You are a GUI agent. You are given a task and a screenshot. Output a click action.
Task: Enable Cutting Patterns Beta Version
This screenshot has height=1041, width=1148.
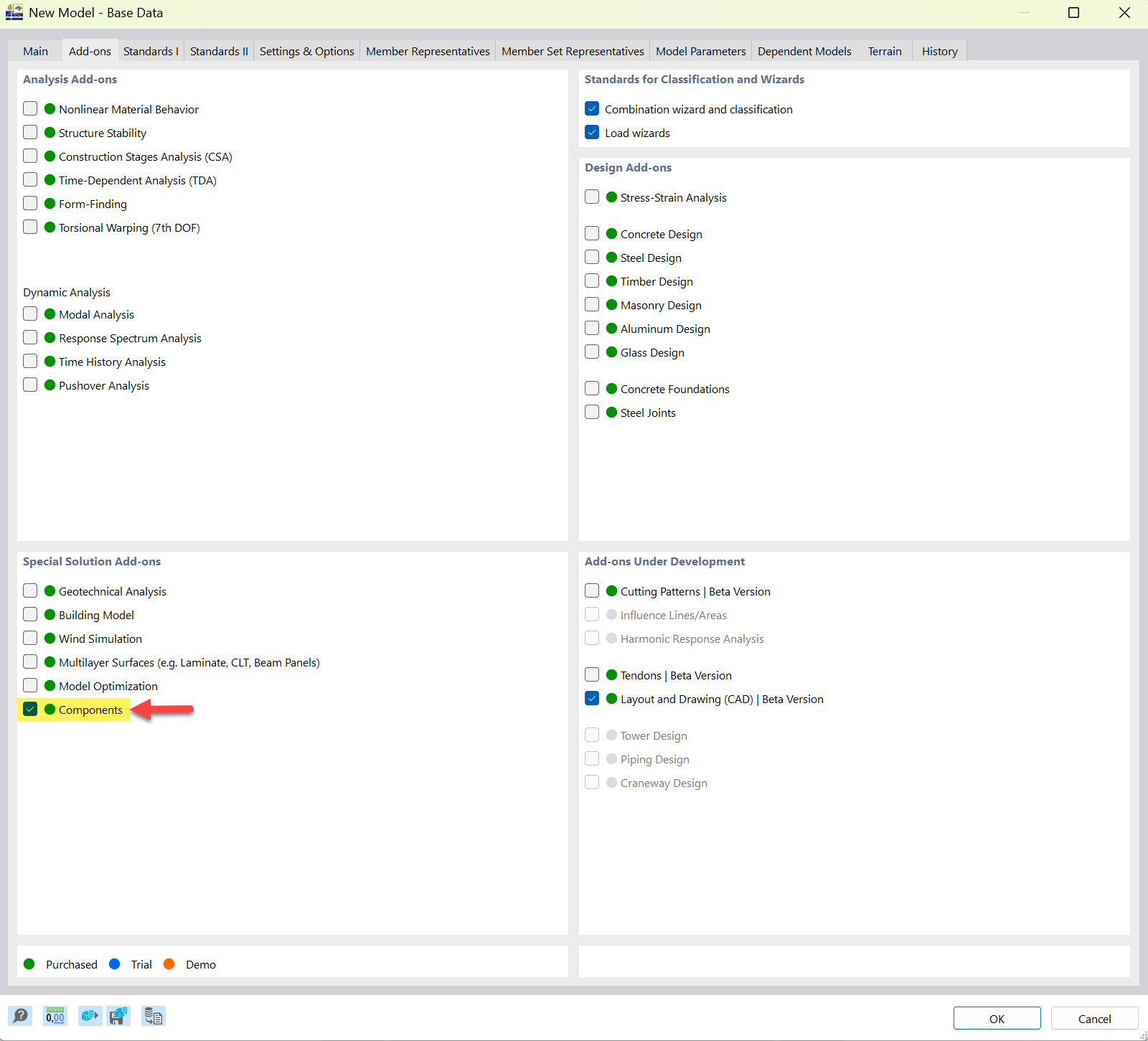click(592, 590)
